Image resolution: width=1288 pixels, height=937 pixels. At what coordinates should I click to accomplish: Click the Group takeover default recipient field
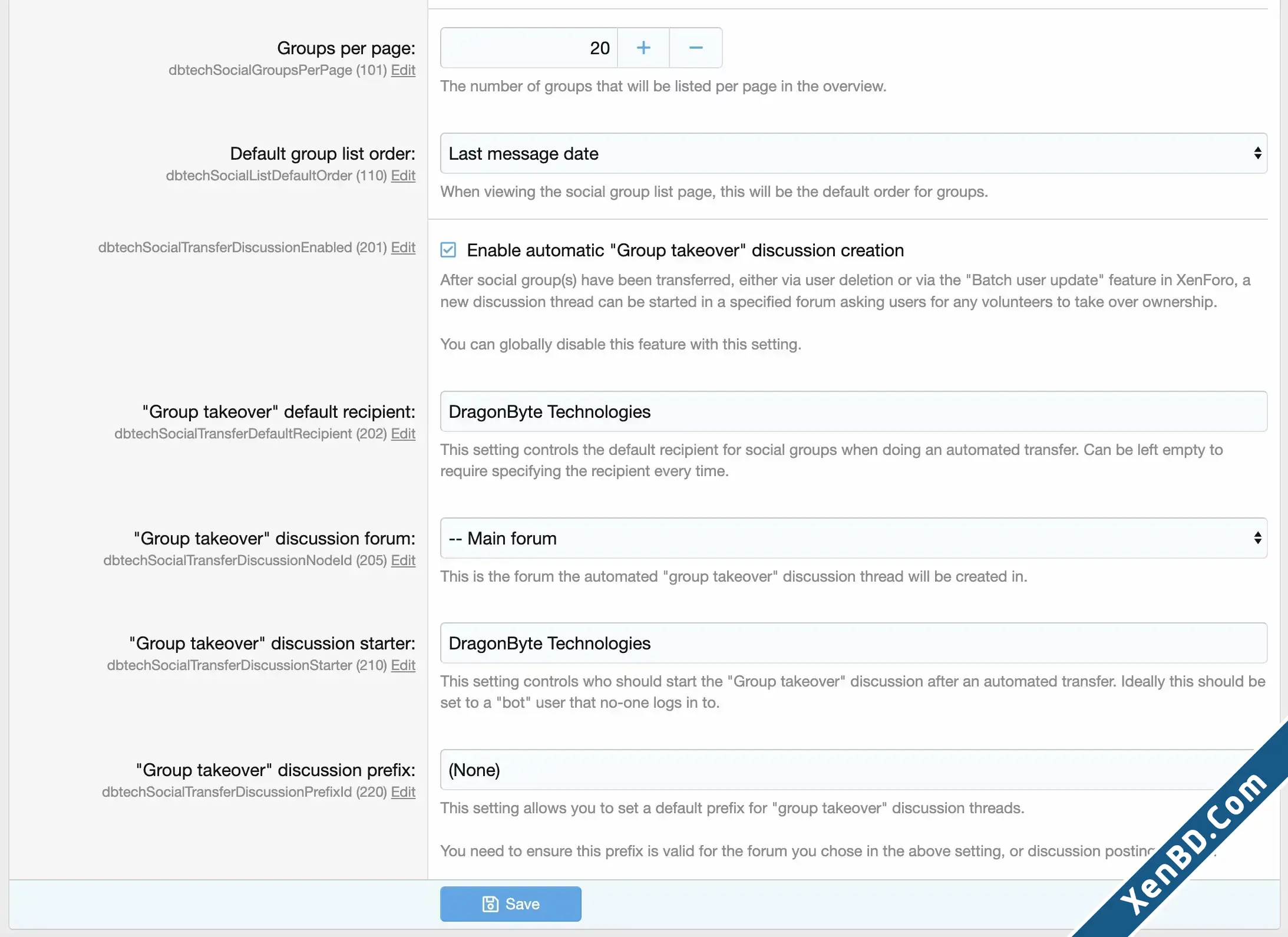pyautogui.click(x=854, y=411)
